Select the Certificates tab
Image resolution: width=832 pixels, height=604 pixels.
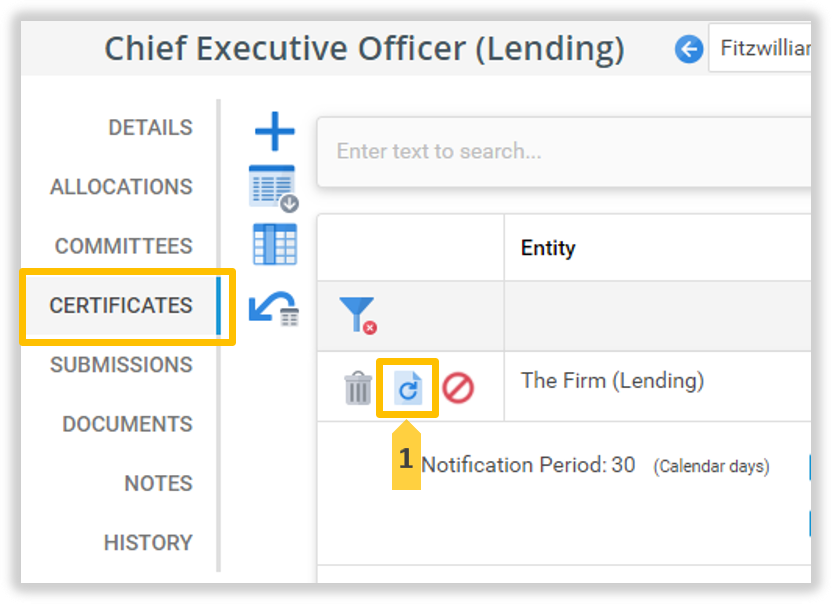pyautogui.click(x=121, y=305)
